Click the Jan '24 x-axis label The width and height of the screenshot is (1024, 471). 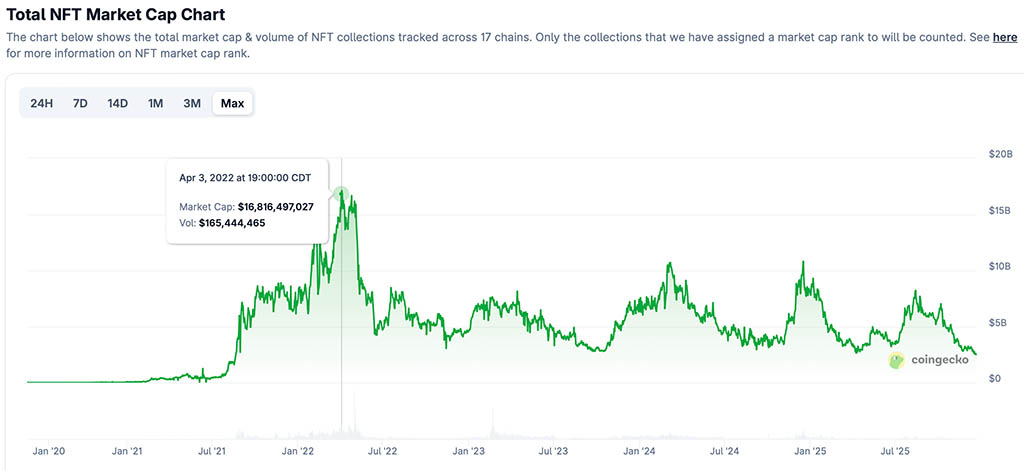pyautogui.click(x=639, y=452)
